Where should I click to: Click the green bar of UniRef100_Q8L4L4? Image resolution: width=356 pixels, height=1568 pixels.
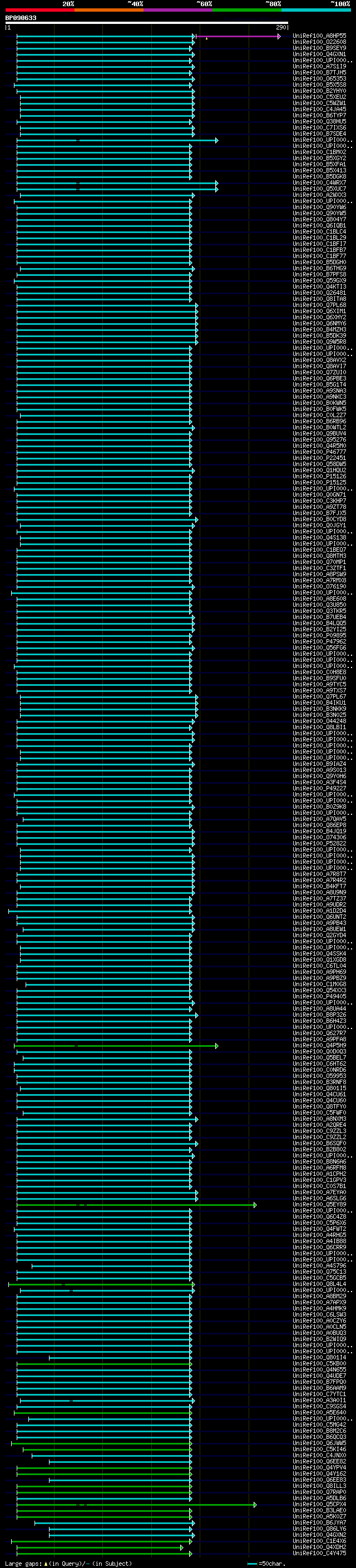[x=102, y=1284]
